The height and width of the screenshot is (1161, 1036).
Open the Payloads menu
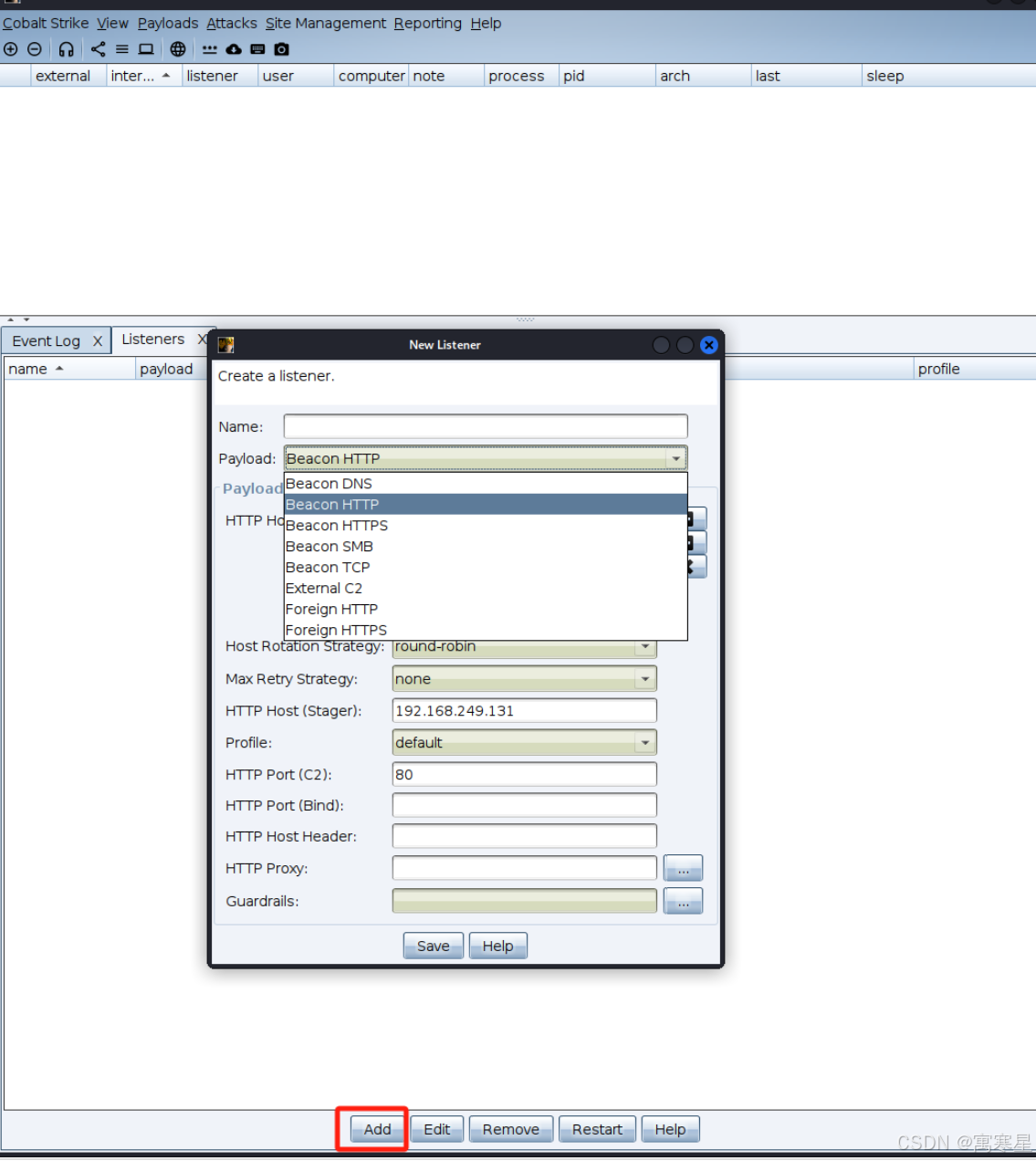click(168, 23)
